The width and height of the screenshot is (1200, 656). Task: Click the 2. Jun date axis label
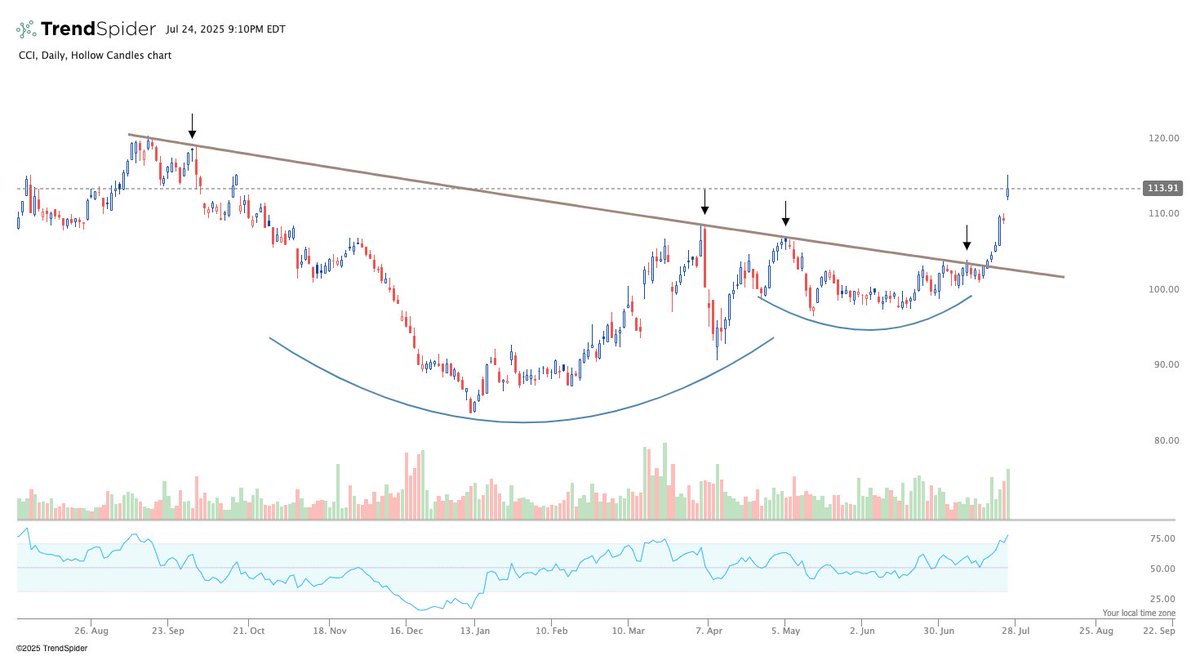pos(862,632)
